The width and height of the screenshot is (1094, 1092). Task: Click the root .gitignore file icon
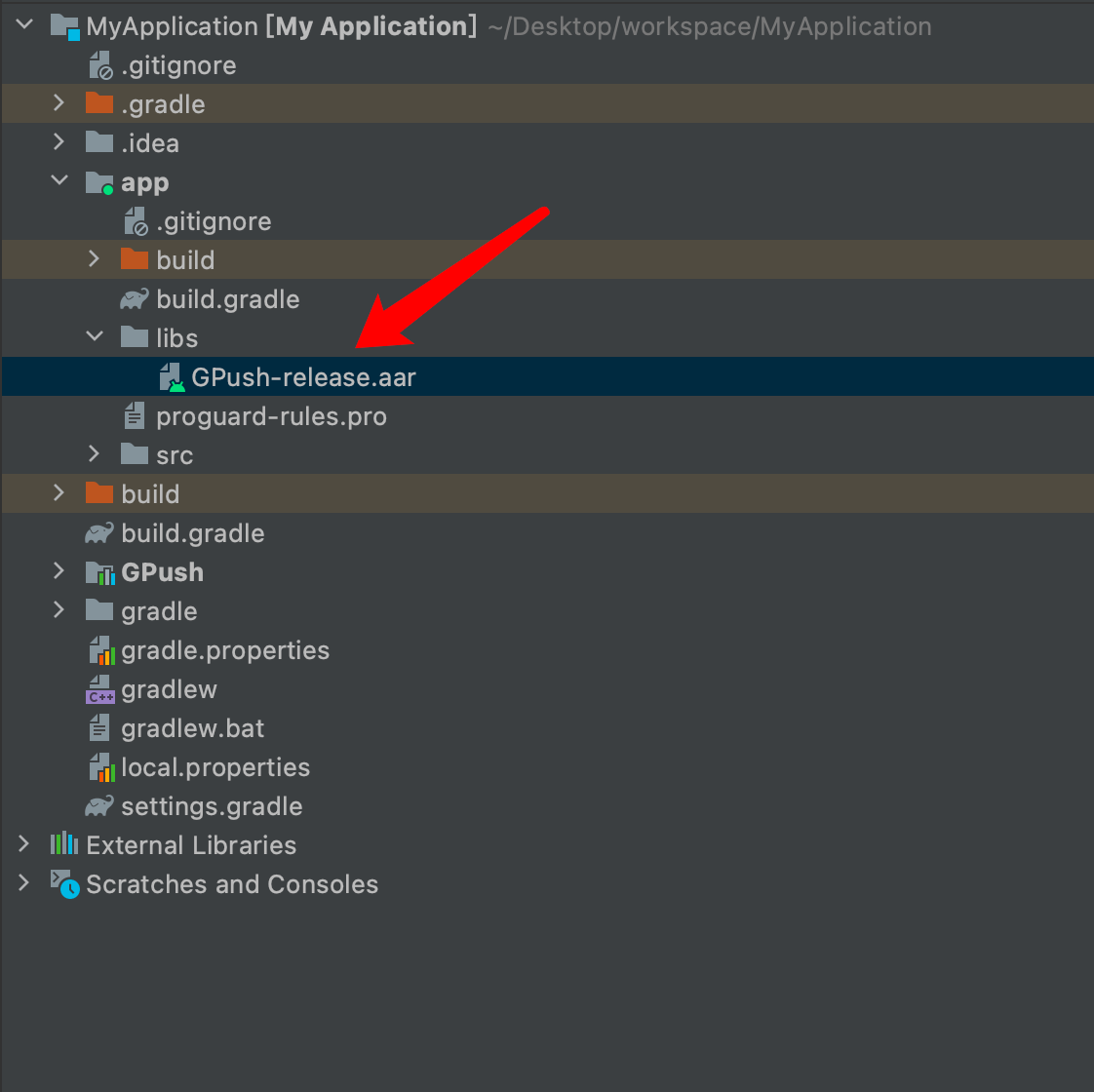100,65
